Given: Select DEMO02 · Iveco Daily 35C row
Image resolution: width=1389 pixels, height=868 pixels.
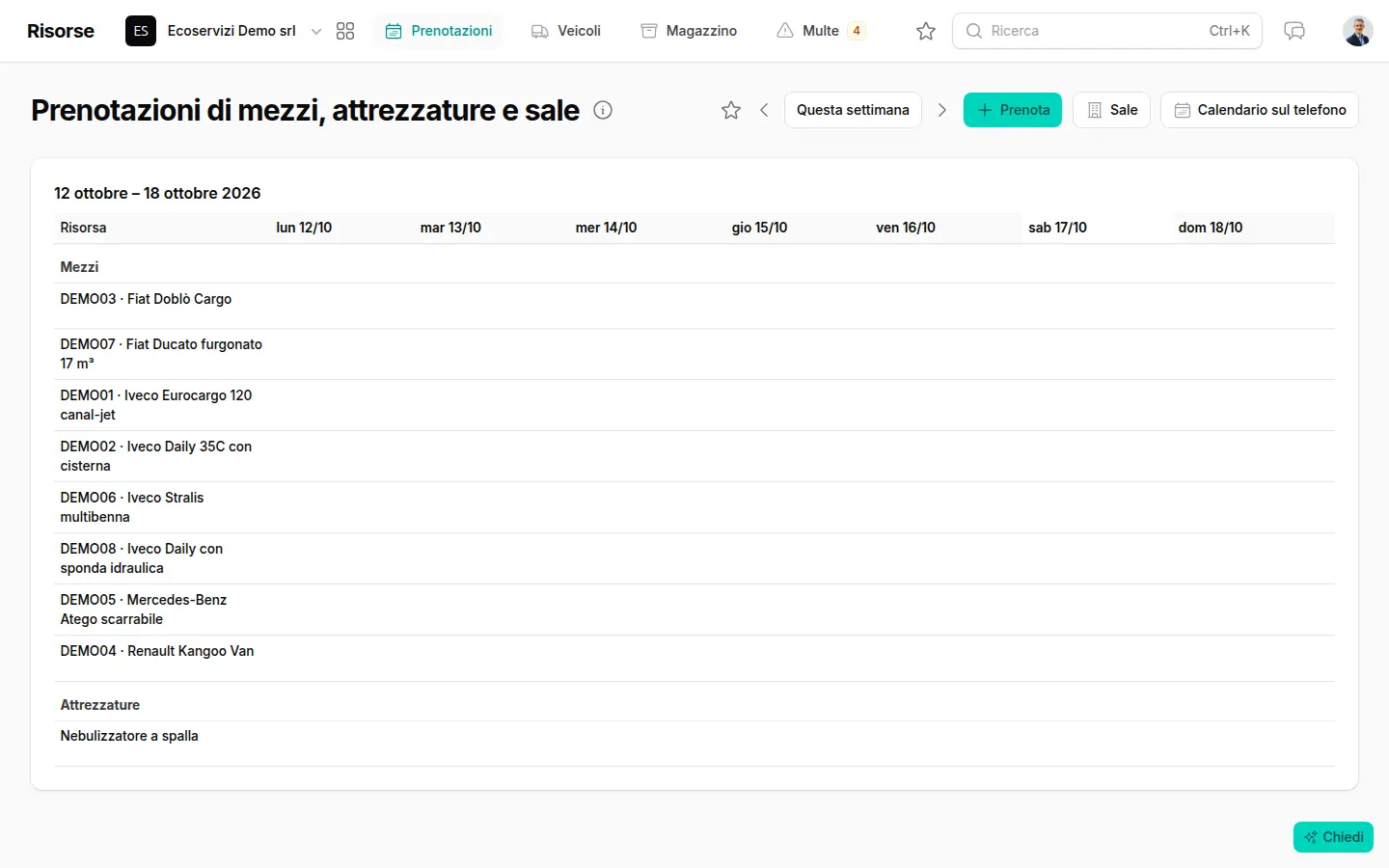Looking at the screenshot, I should point(694,456).
